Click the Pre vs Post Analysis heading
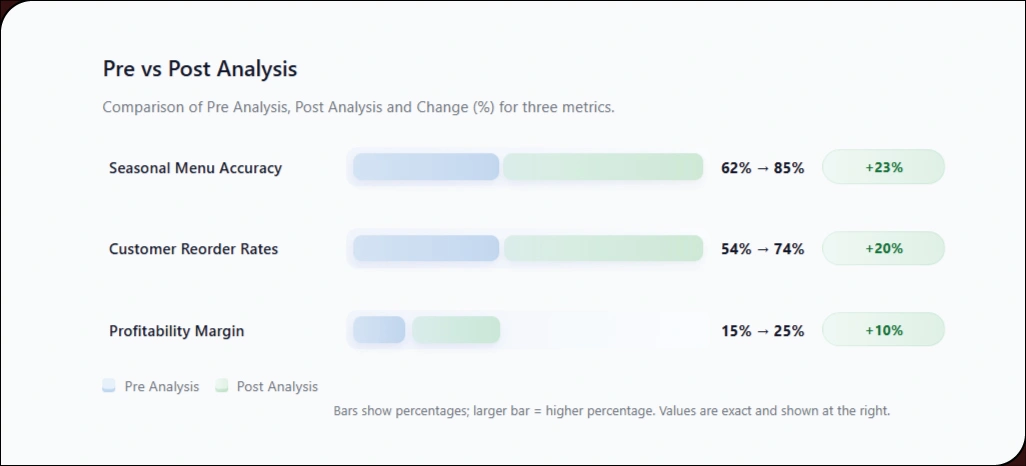Viewport: 1026px width, 466px height. pyautogui.click(x=200, y=69)
